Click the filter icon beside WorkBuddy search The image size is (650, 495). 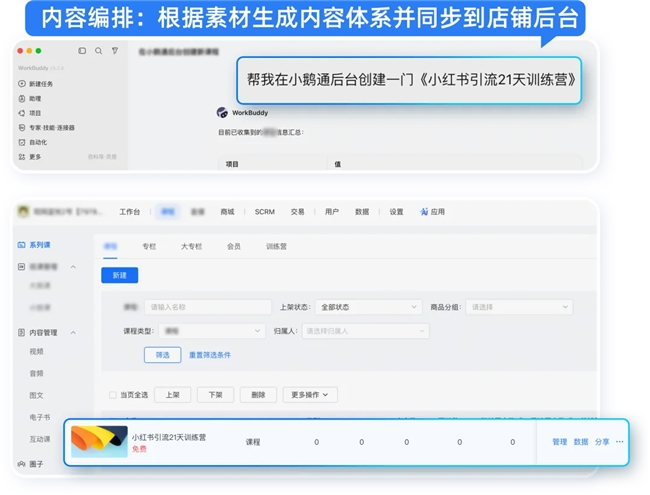(115, 51)
